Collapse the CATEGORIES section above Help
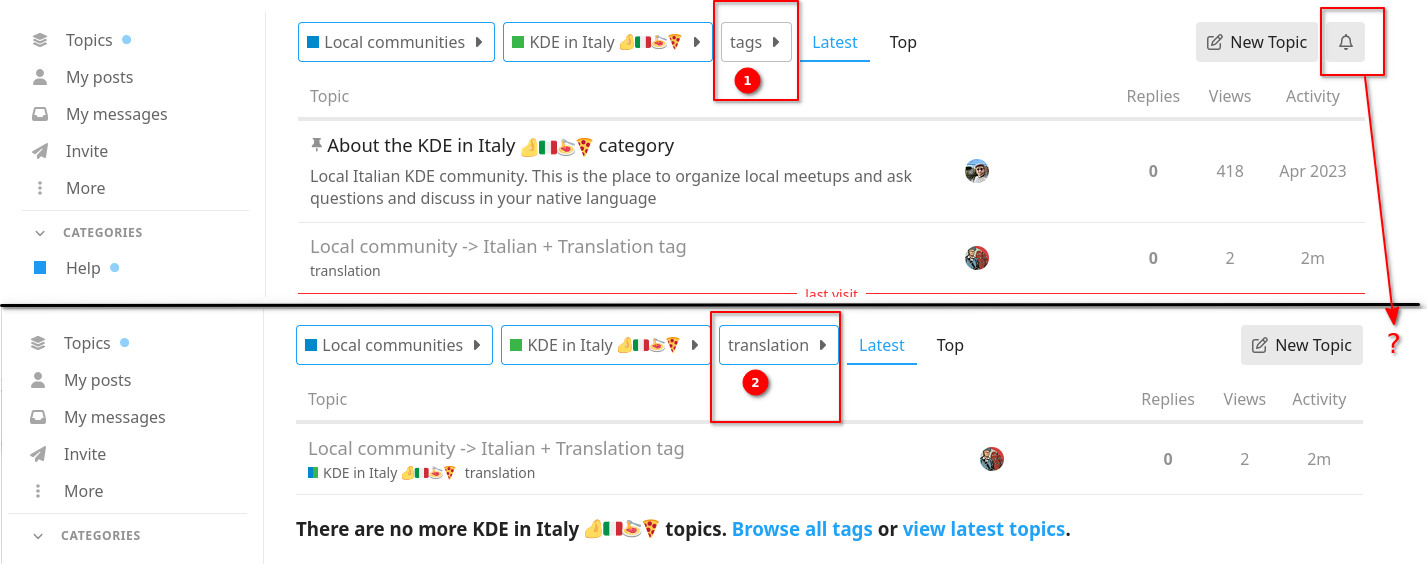The height and width of the screenshot is (564, 1427). [40, 233]
